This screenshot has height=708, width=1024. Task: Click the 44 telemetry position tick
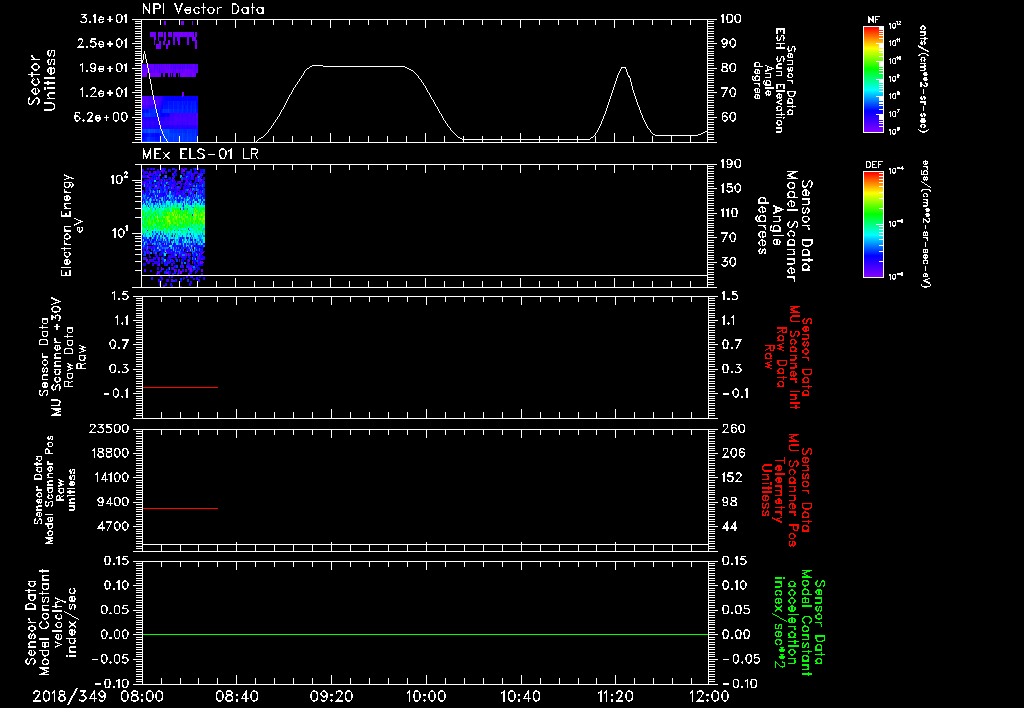[729, 526]
